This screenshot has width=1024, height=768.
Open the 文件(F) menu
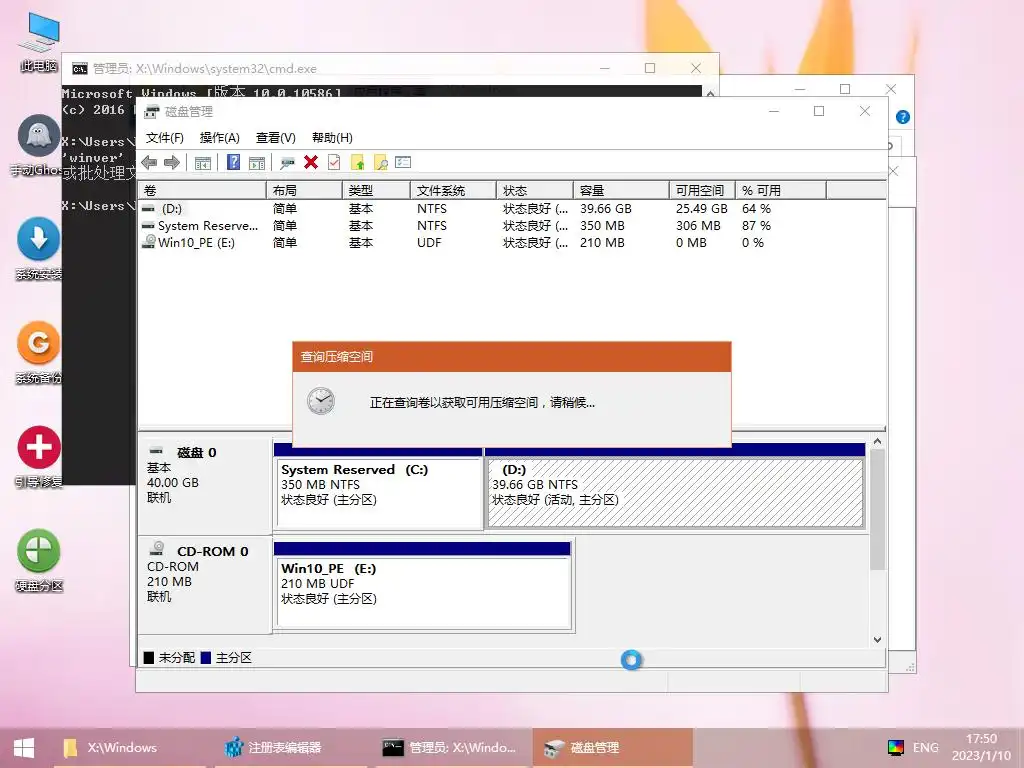[x=165, y=138]
